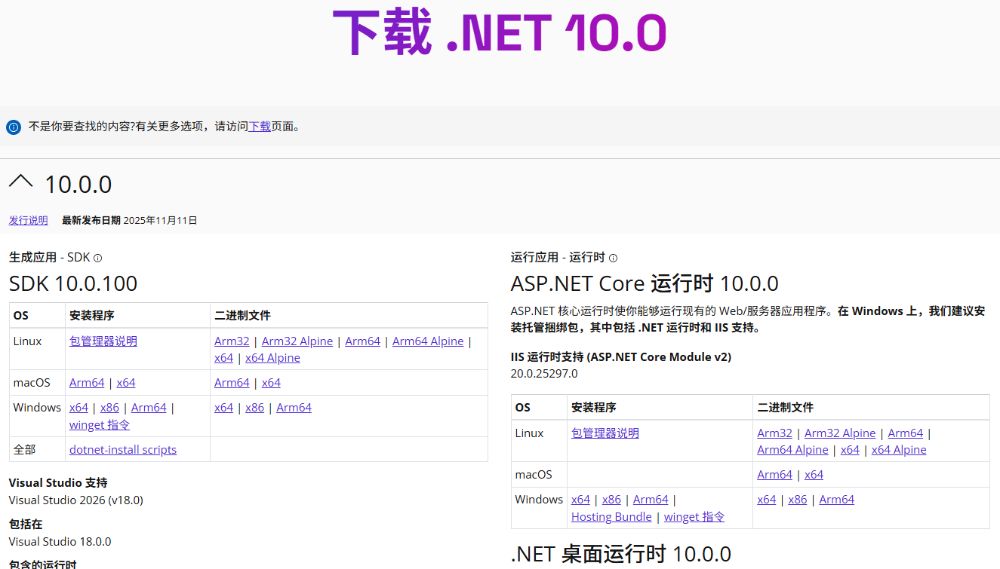This screenshot has width=1000, height=569.
Task: Download ASP.NET Core macOS x64 binary
Action: click(814, 475)
